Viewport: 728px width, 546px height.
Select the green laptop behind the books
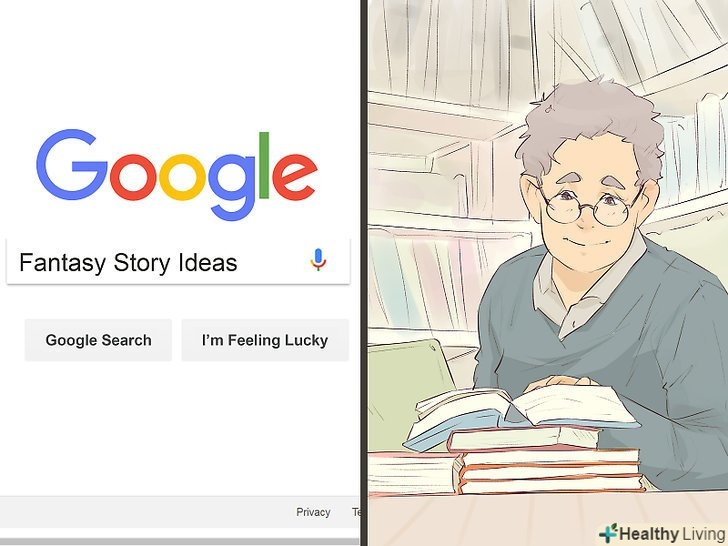click(409, 385)
